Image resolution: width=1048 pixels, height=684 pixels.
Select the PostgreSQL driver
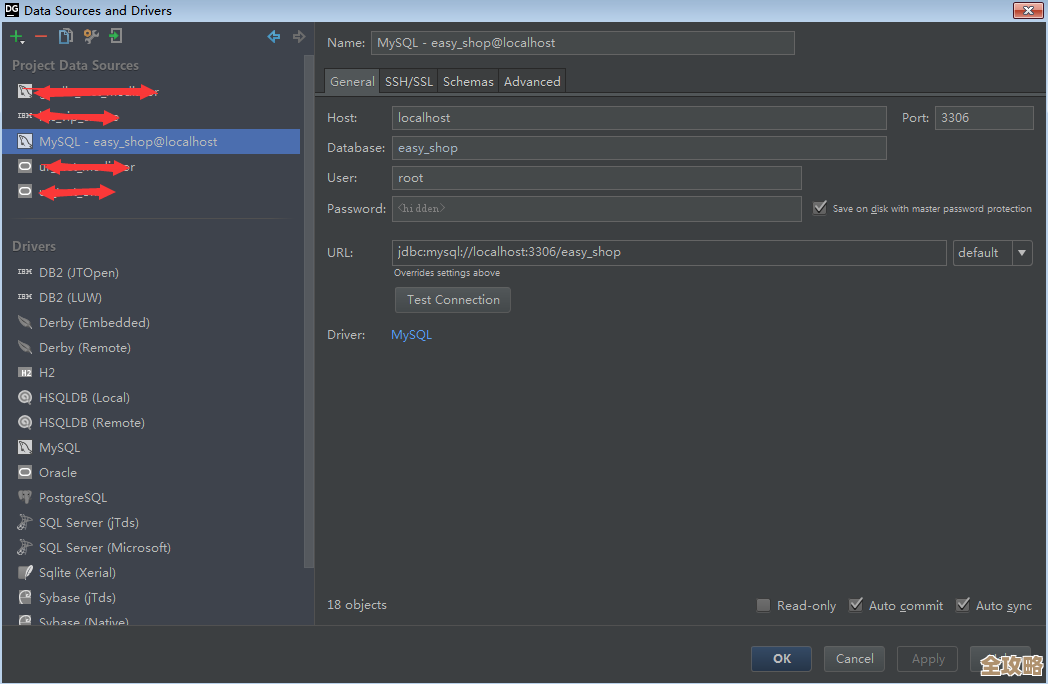click(x=72, y=497)
